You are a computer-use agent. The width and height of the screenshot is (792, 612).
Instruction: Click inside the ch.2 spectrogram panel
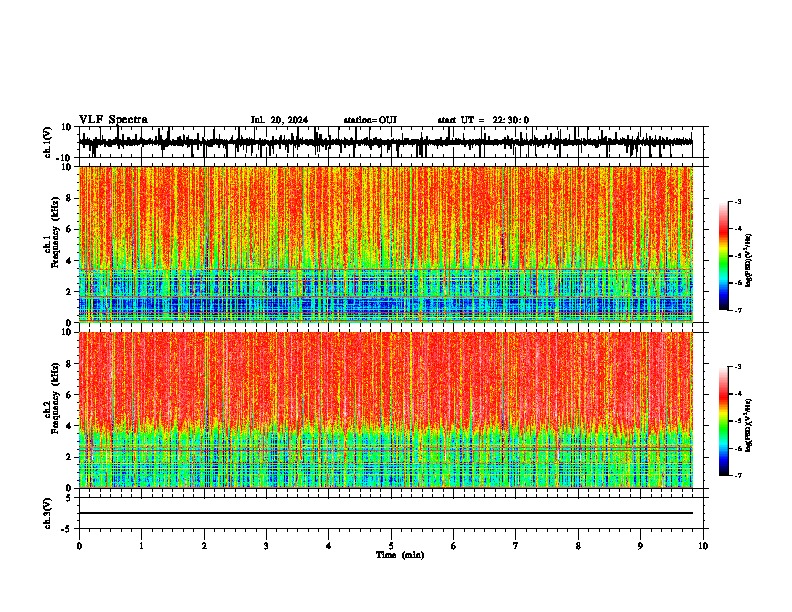pos(385,410)
